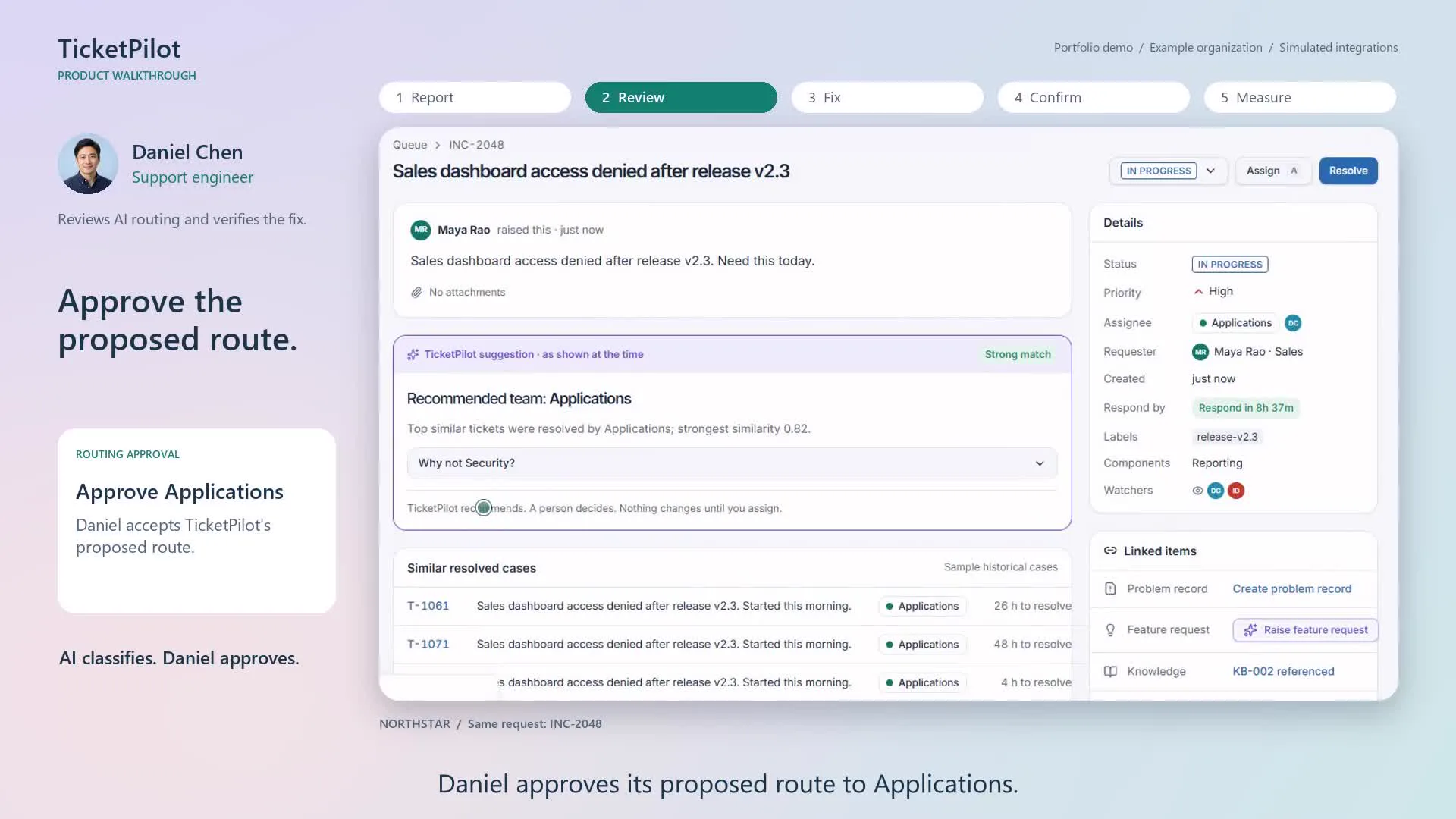Switch to step 3 Fix
The width and height of the screenshot is (1456, 819).
pos(887,97)
